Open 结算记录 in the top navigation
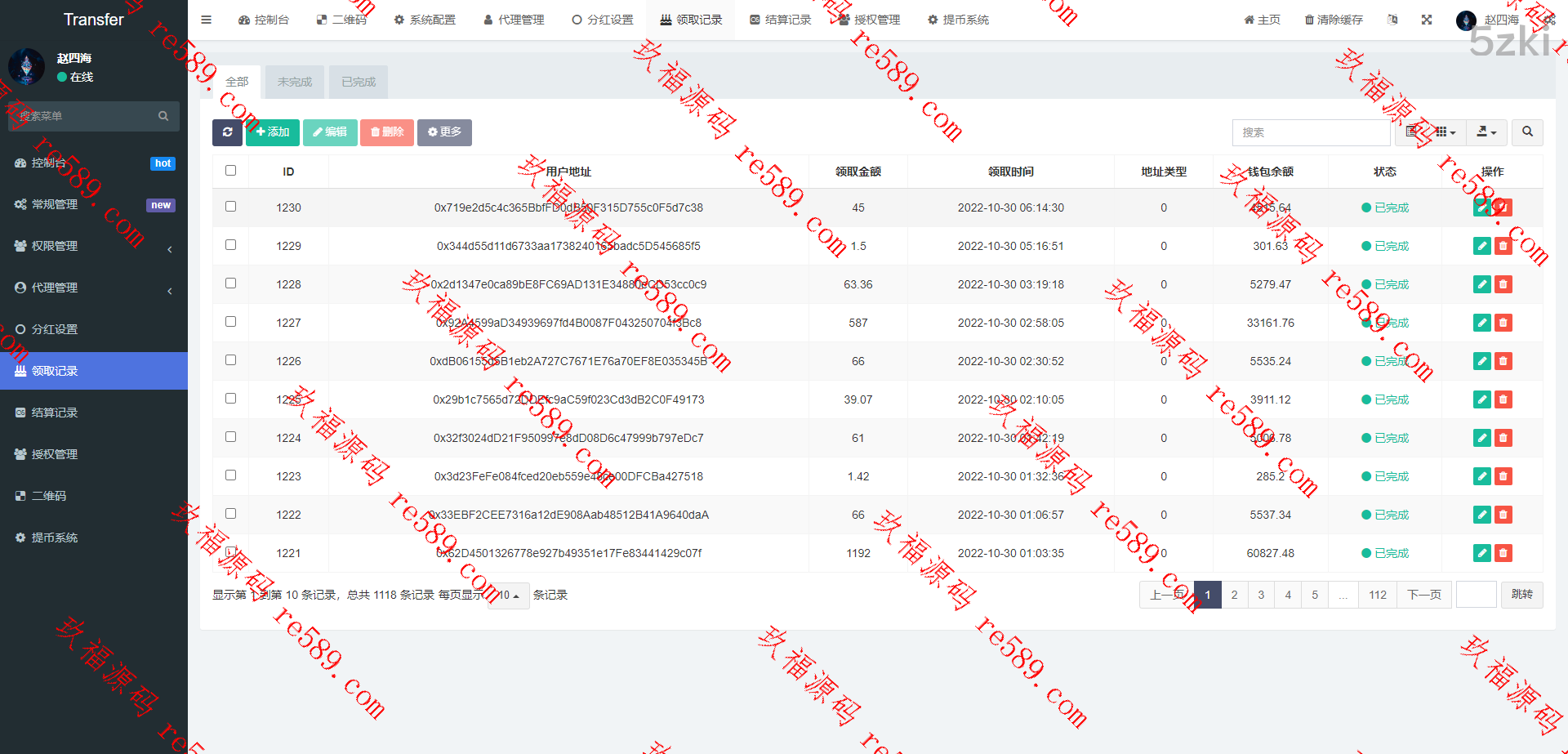 [x=781, y=20]
